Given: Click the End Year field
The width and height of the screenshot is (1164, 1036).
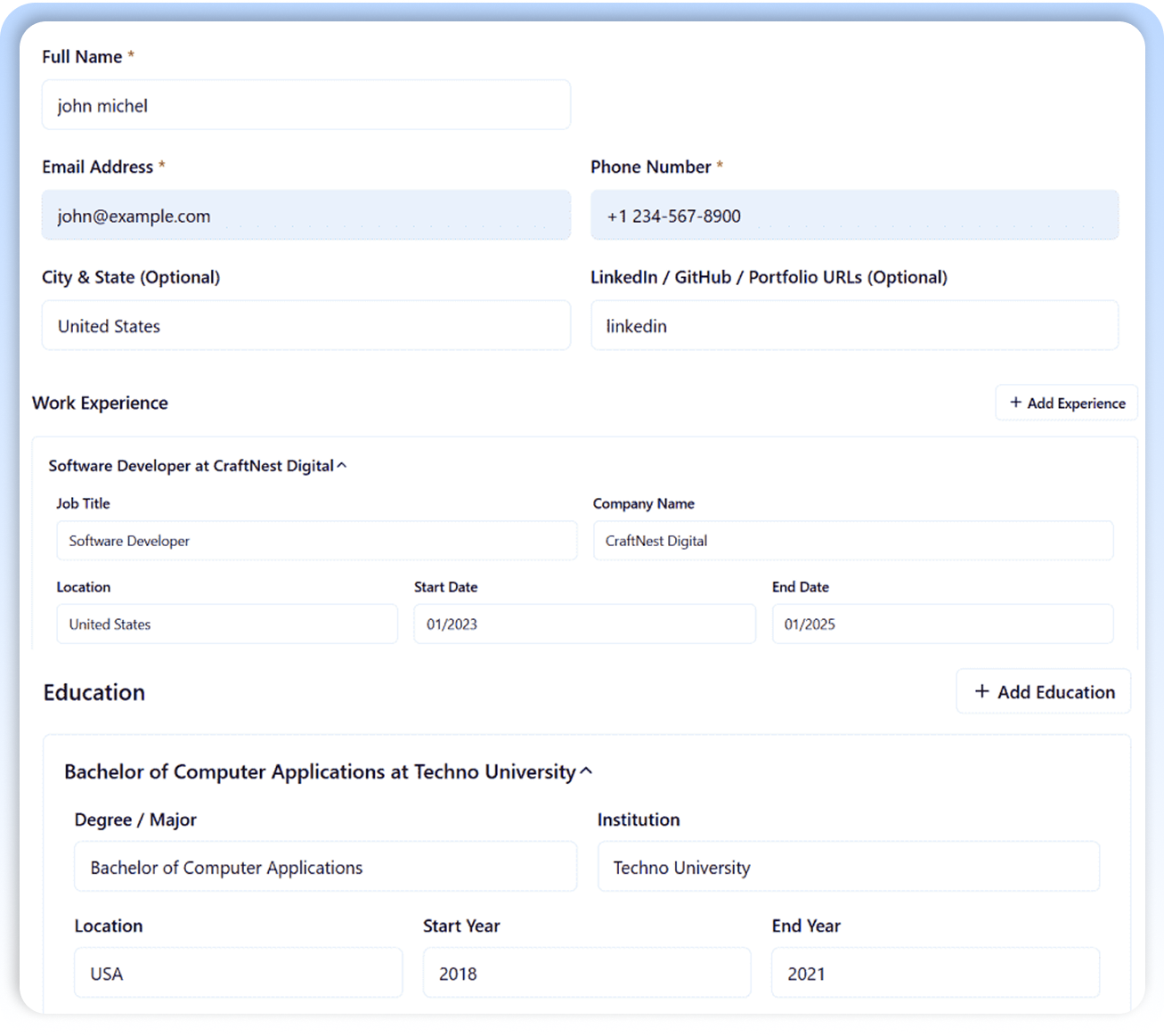Looking at the screenshot, I should click(934, 973).
